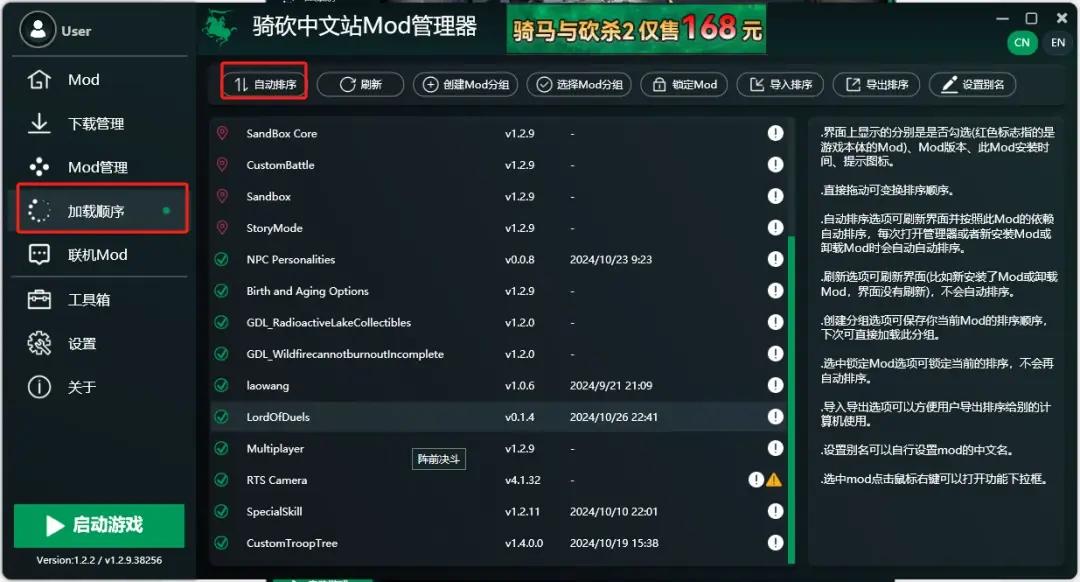Toggle laowang mod checkmark

point(221,386)
